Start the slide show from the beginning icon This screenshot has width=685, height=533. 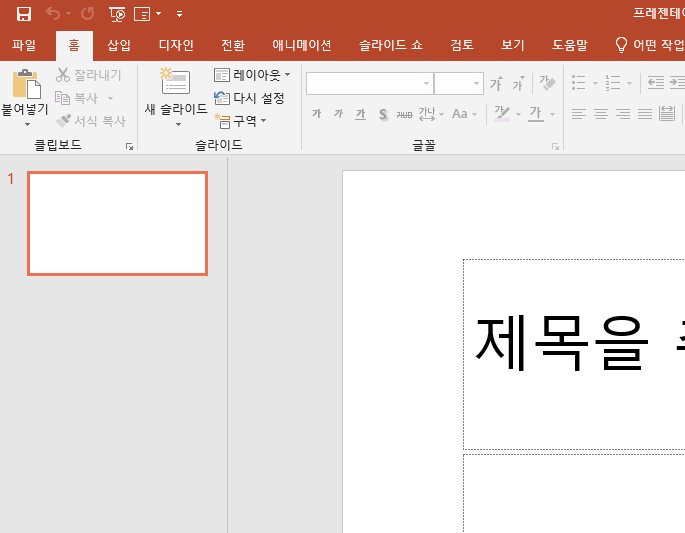pyautogui.click(x=117, y=14)
